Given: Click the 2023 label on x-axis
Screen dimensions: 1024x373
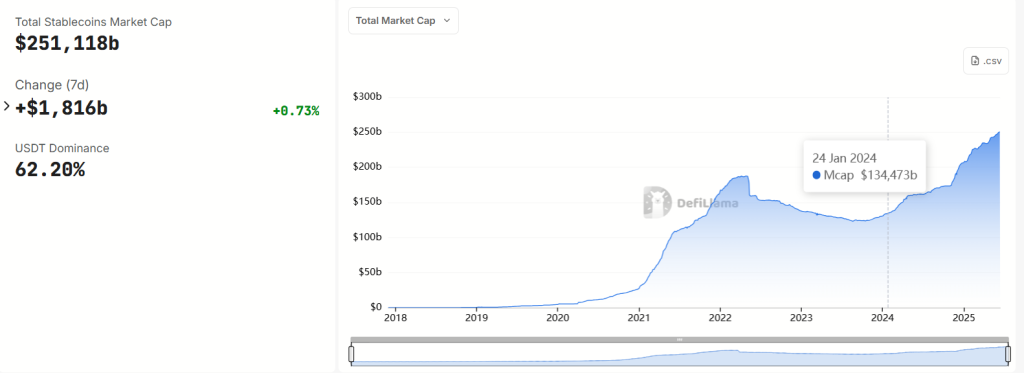Looking at the screenshot, I should point(801,318).
